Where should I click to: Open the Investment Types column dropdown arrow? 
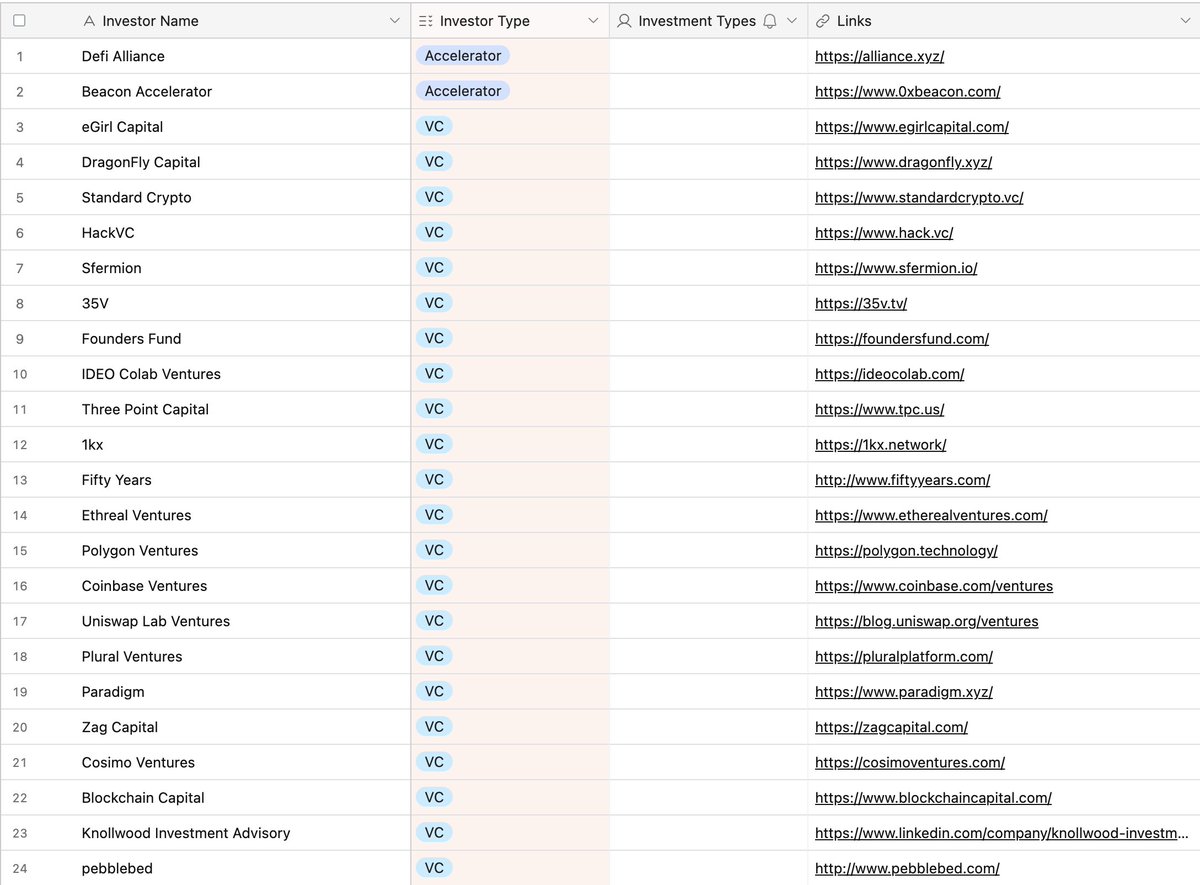(792, 21)
